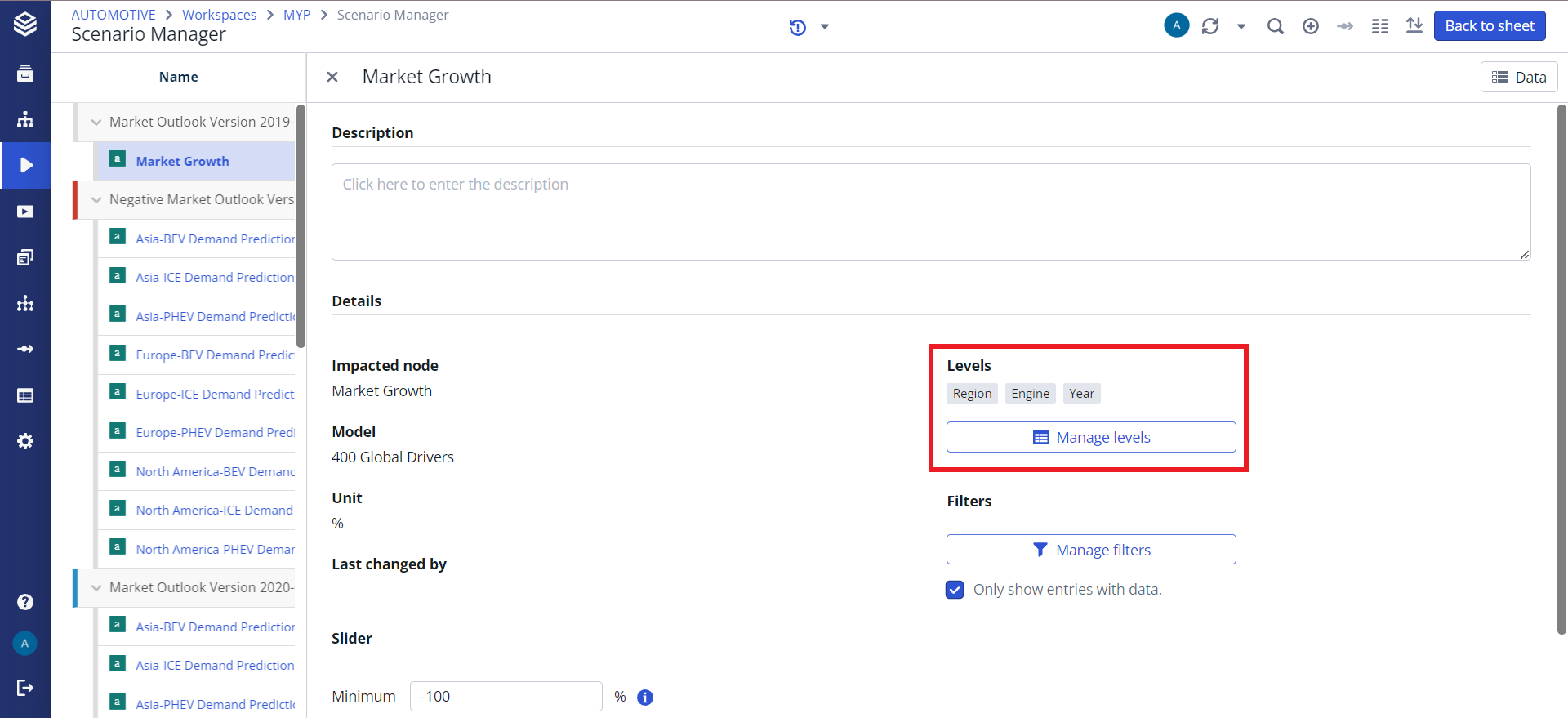Click the logout icon in sidebar
The width and height of the screenshot is (1568, 718).
click(x=25, y=688)
